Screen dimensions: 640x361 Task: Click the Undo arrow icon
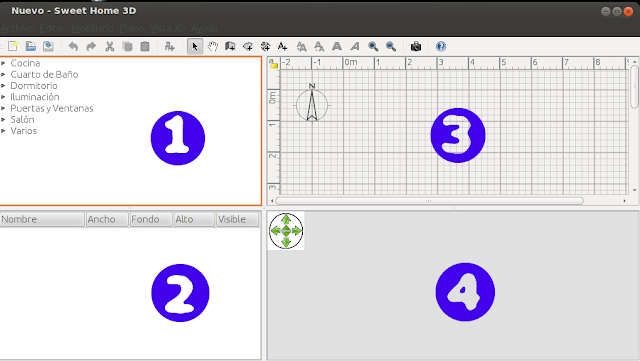73,46
